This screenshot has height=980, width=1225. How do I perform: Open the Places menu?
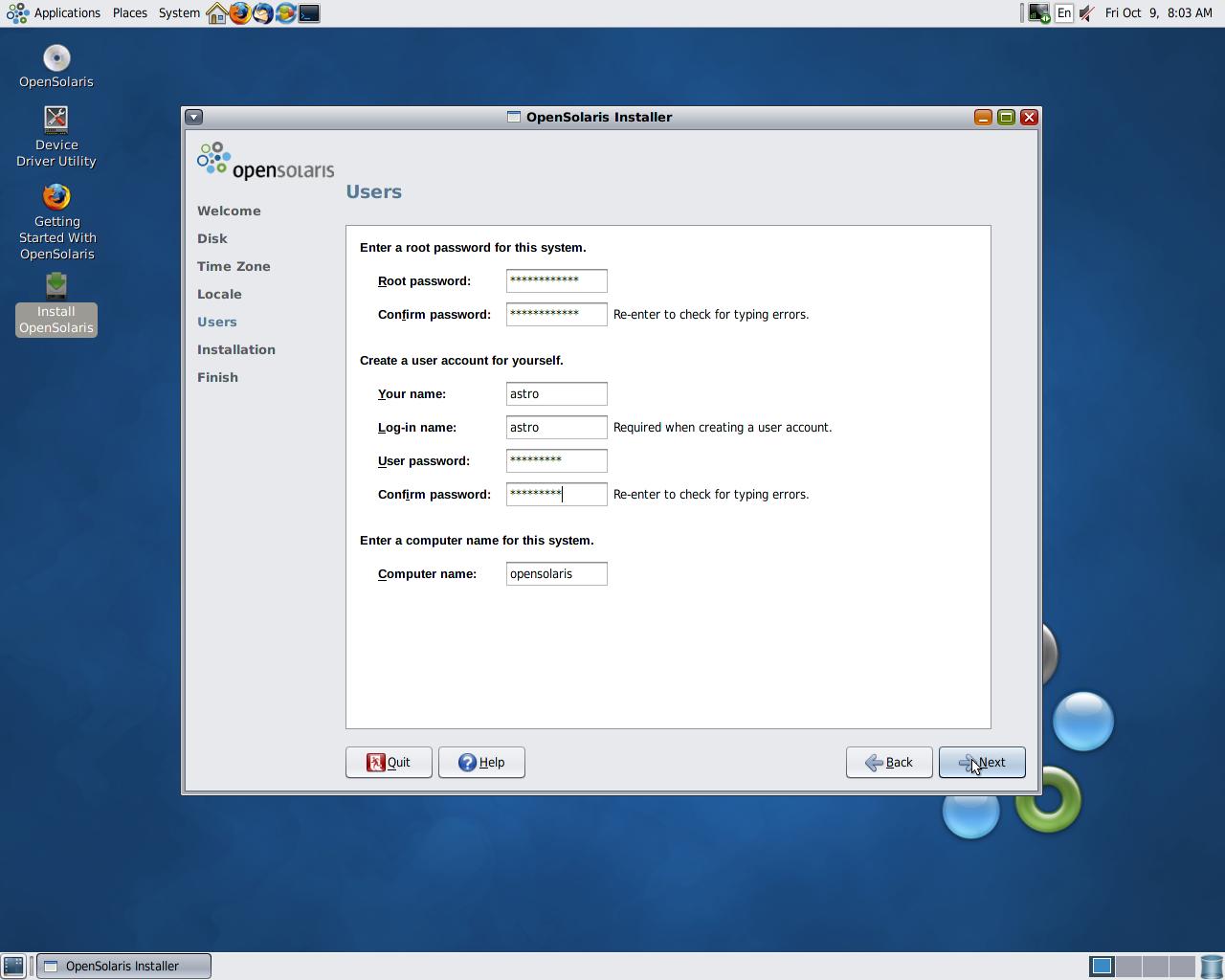[129, 13]
